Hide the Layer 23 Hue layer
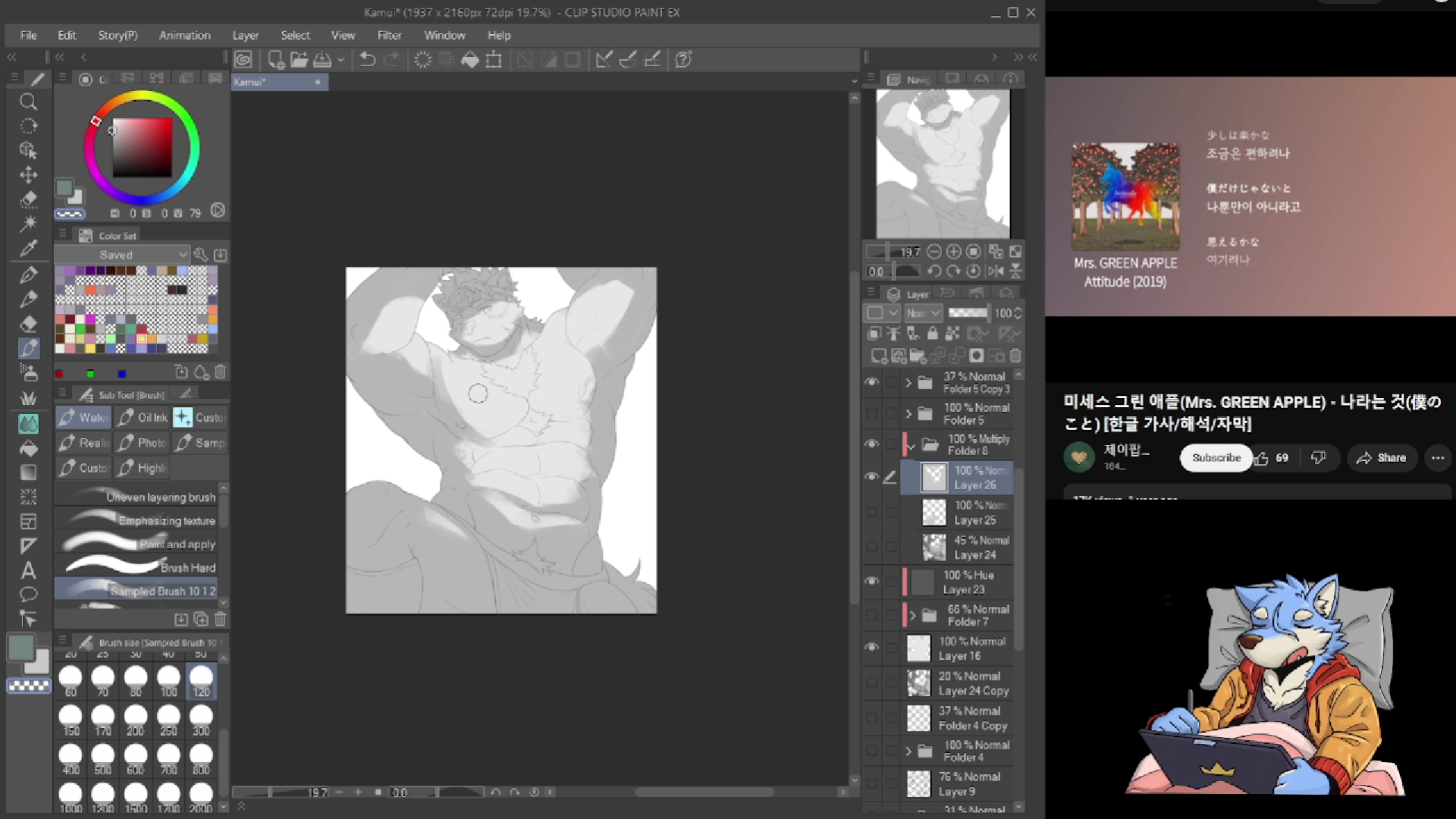Image resolution: width=1456 pixels, height=819 pixels. 872,582
